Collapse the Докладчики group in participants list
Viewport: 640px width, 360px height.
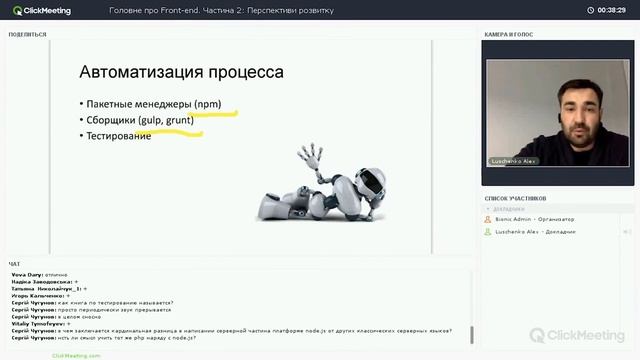pyautogui.click(x=488, y=209)
